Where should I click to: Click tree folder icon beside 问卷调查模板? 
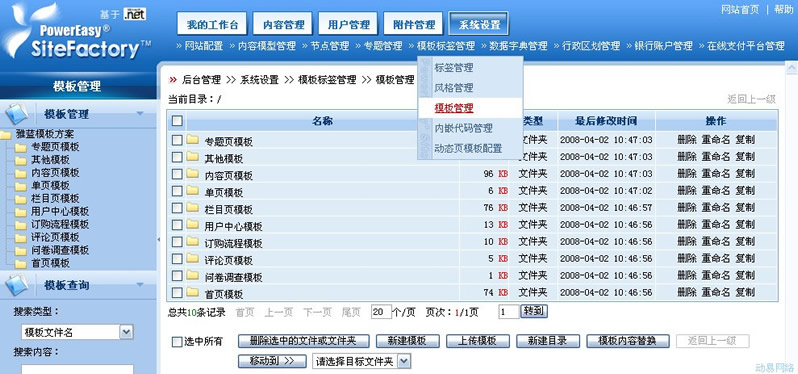pos(20,251)
